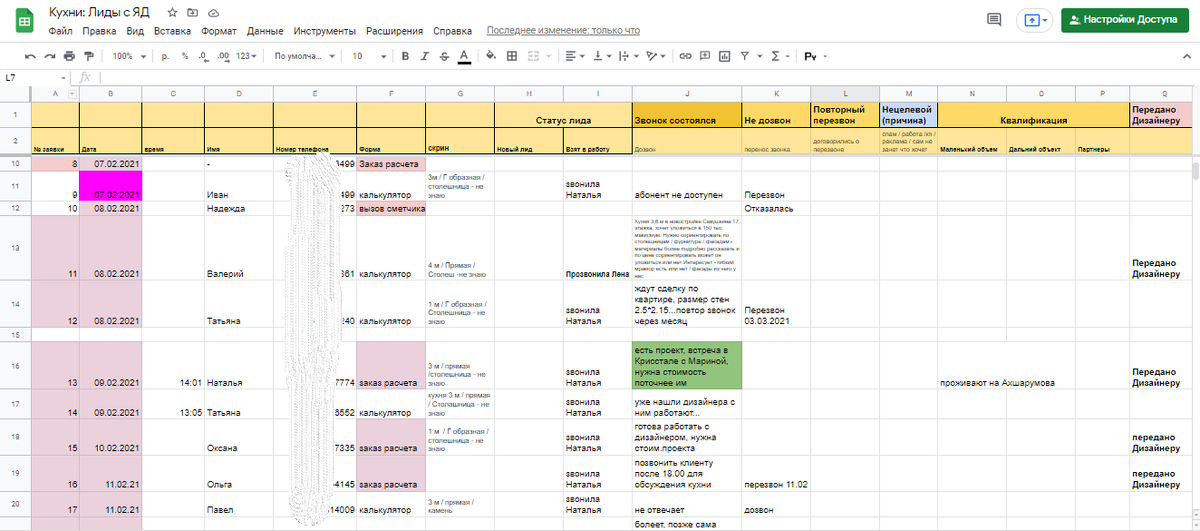View cloud save status

coord(214,13)
